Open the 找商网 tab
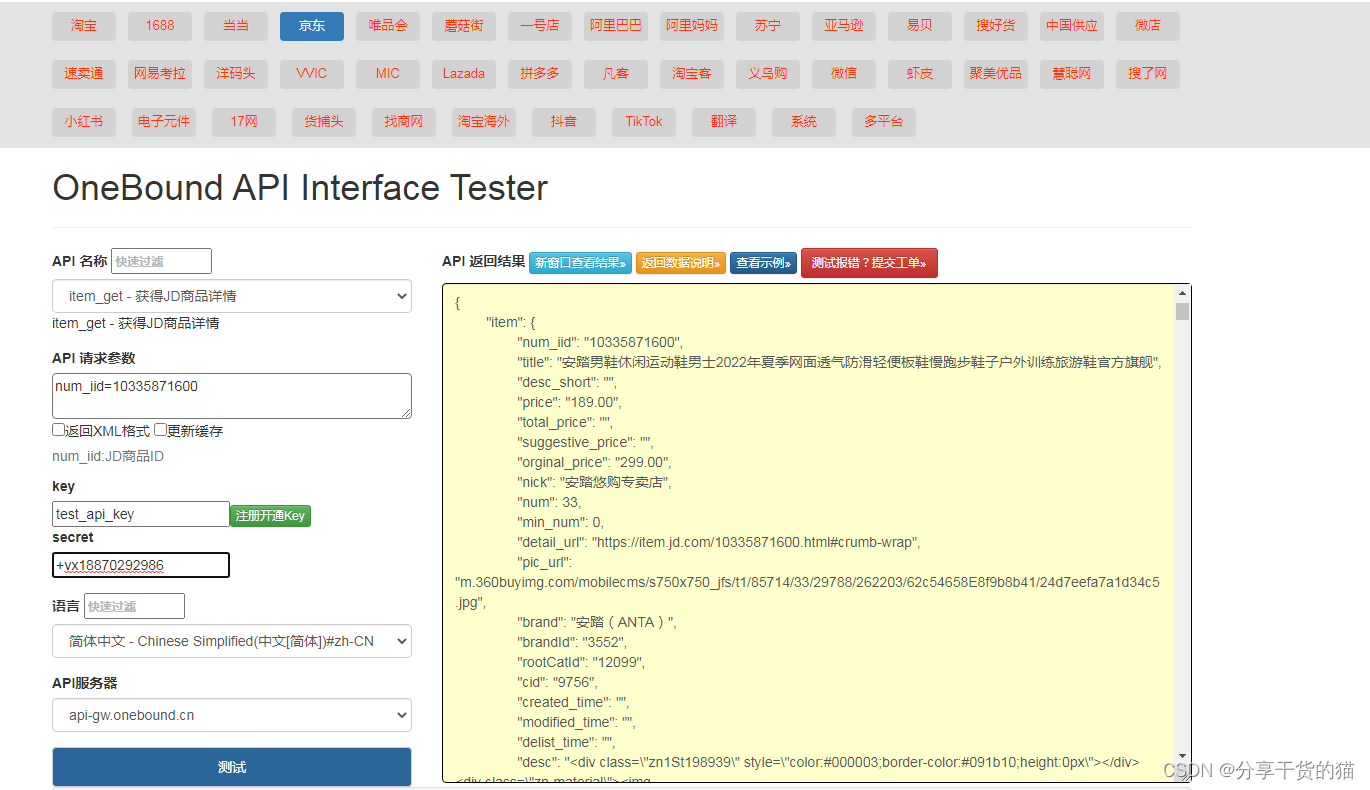Screen dimensions: 1370x790 [404, 122]
